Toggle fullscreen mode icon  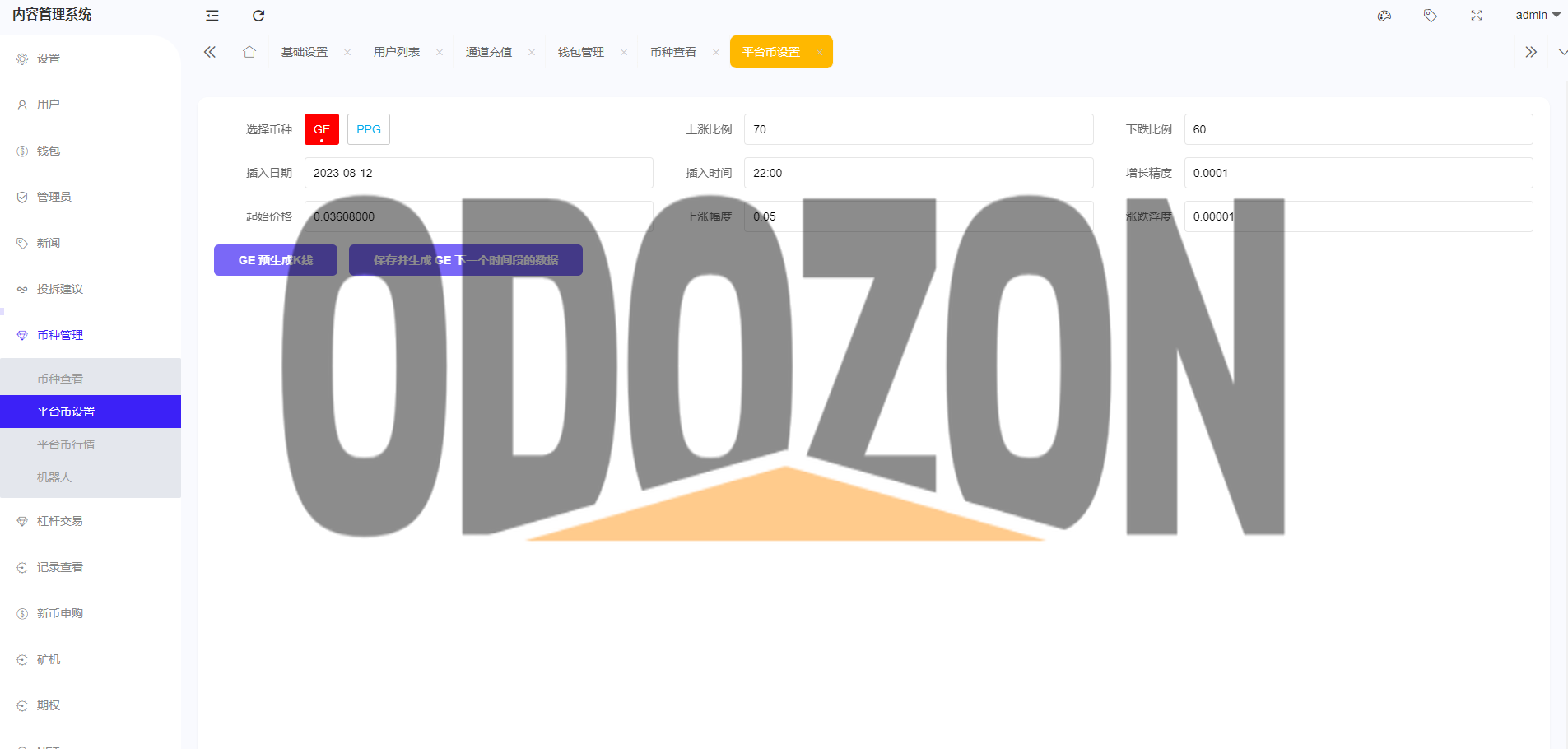click(x=1477, y=16)
